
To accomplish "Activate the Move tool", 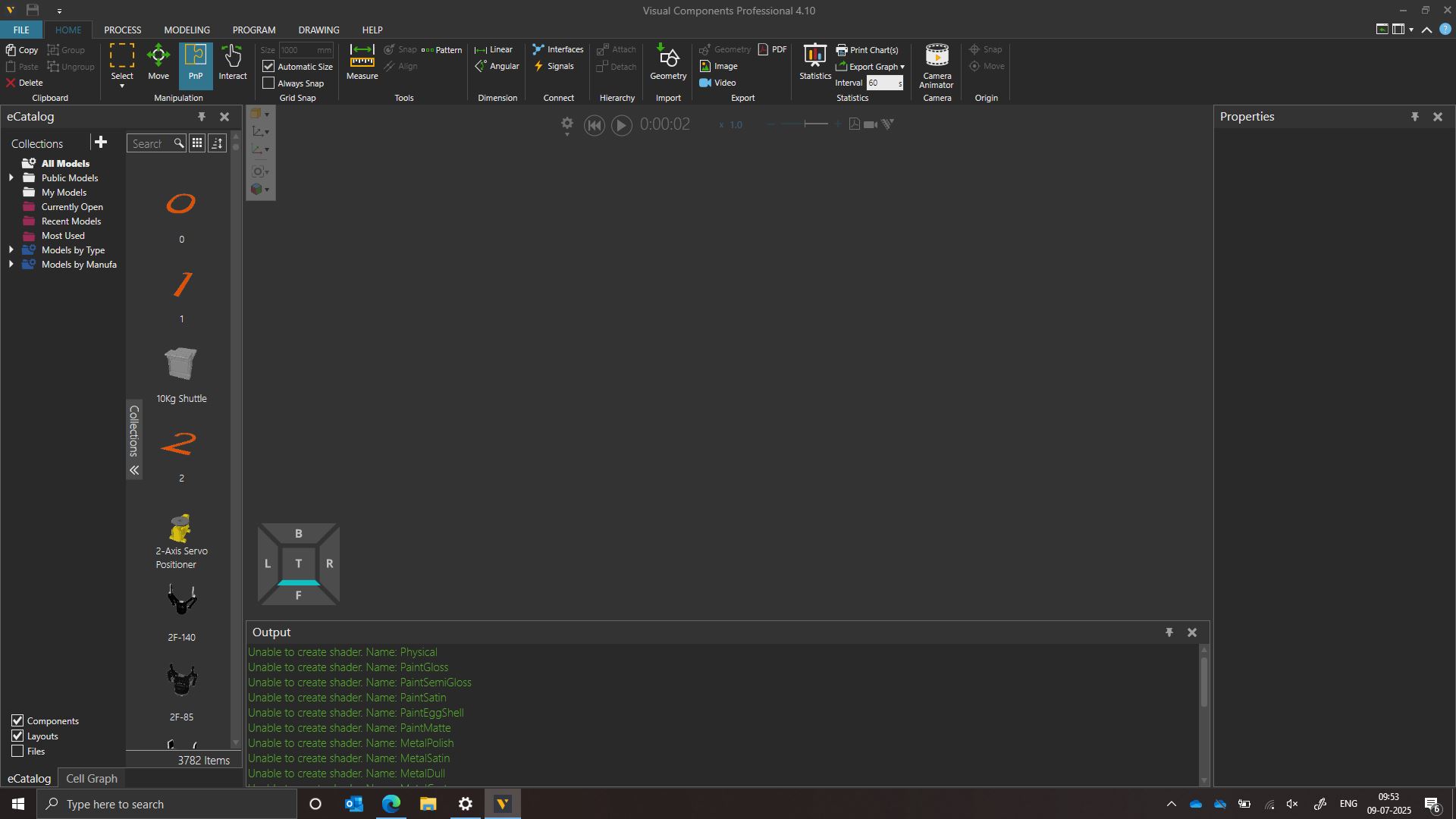I will coord(158,63).
